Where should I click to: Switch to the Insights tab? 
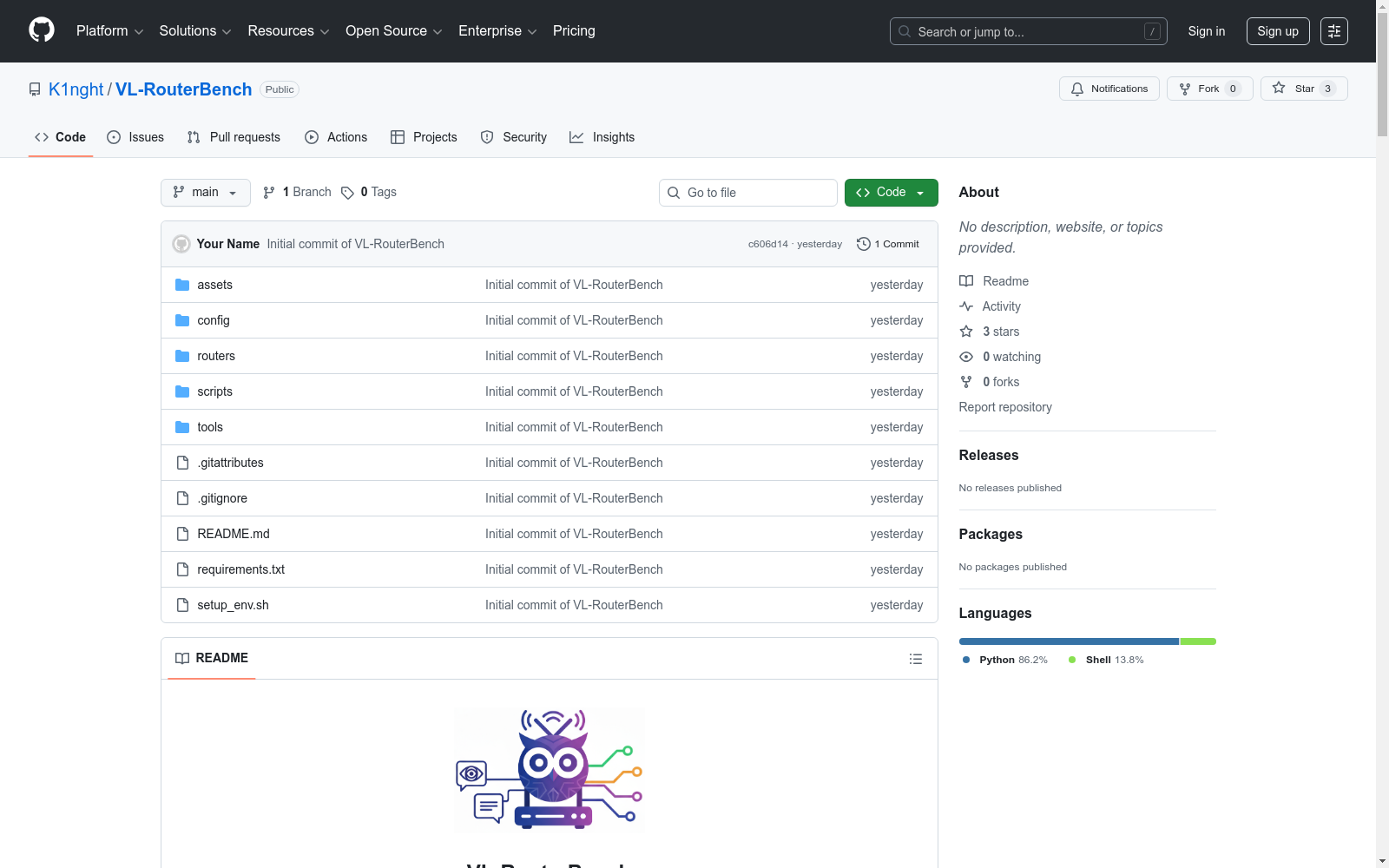(602, 137)
